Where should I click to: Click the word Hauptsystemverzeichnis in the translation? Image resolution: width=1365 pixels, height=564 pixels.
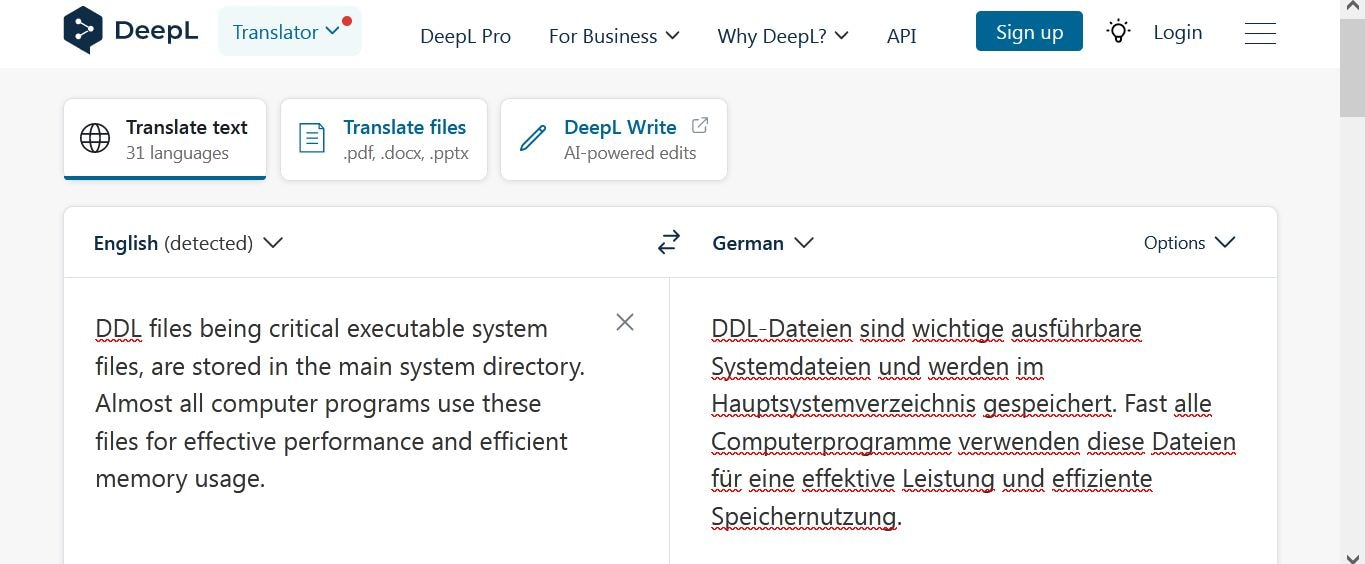[x=844, y=404]
